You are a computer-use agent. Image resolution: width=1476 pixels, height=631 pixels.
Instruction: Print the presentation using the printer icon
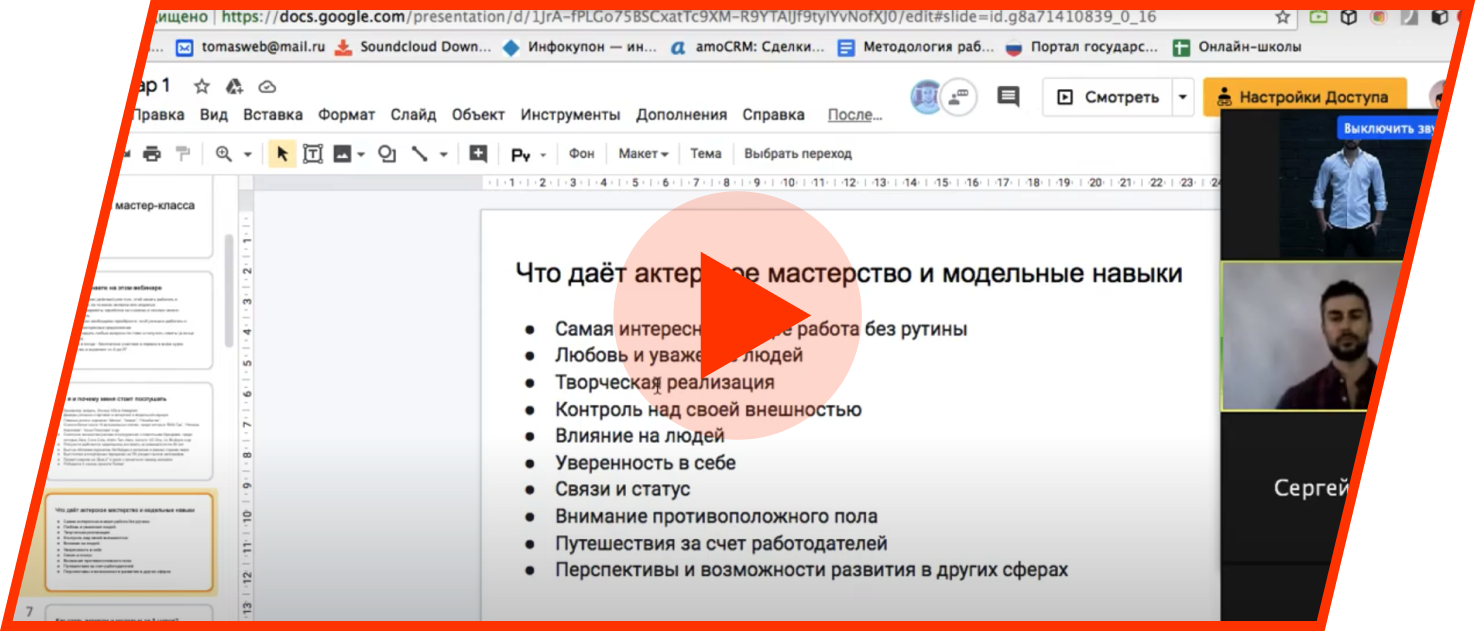(151, 154)
